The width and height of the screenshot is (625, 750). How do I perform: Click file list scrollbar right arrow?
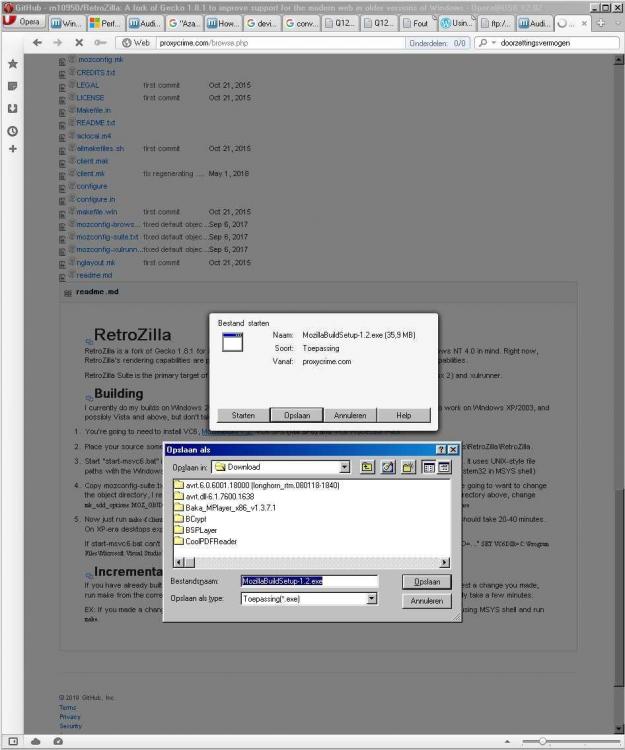[x=445, y=562]
